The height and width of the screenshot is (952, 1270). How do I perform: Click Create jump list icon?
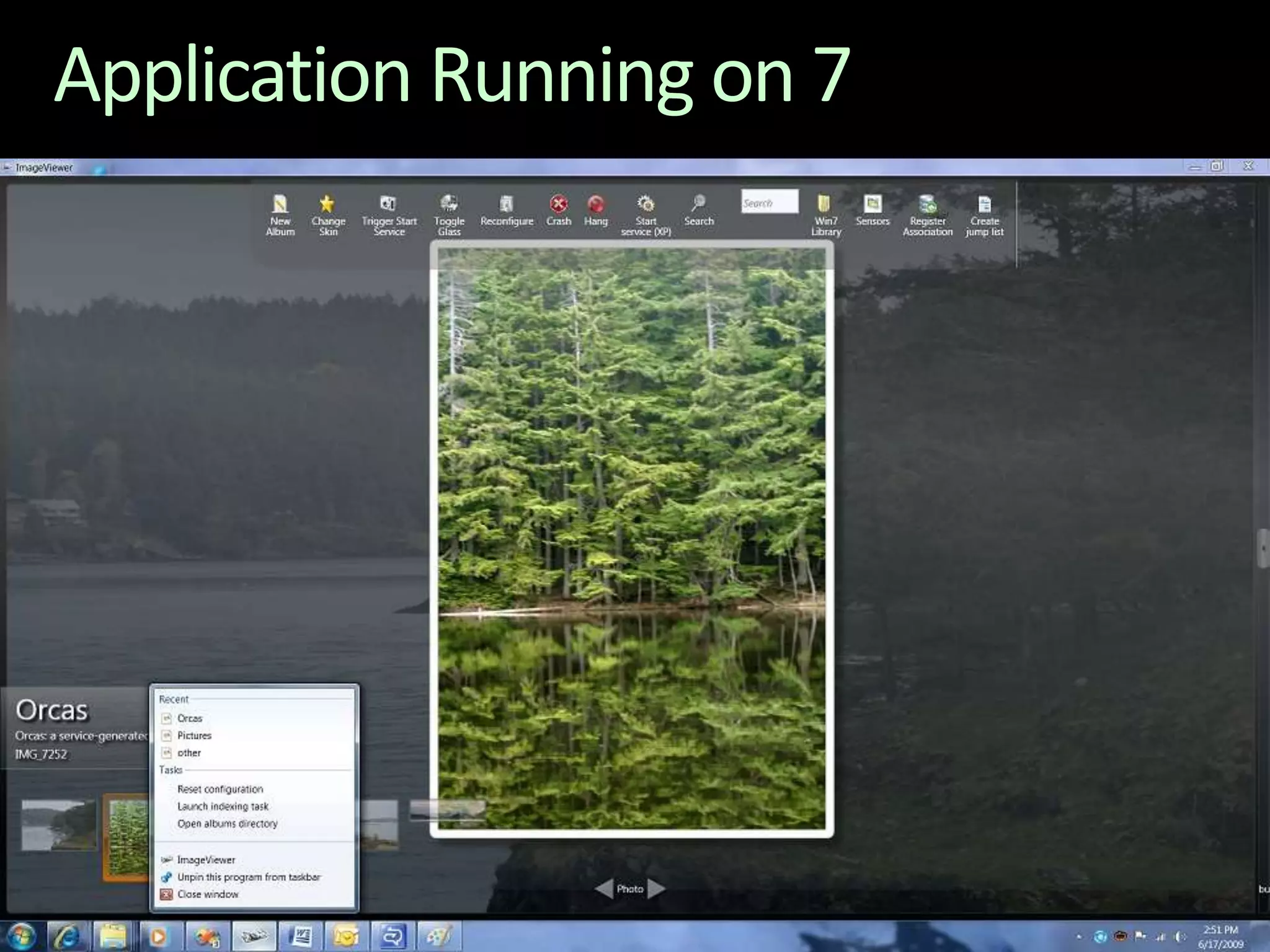point(984,205)
